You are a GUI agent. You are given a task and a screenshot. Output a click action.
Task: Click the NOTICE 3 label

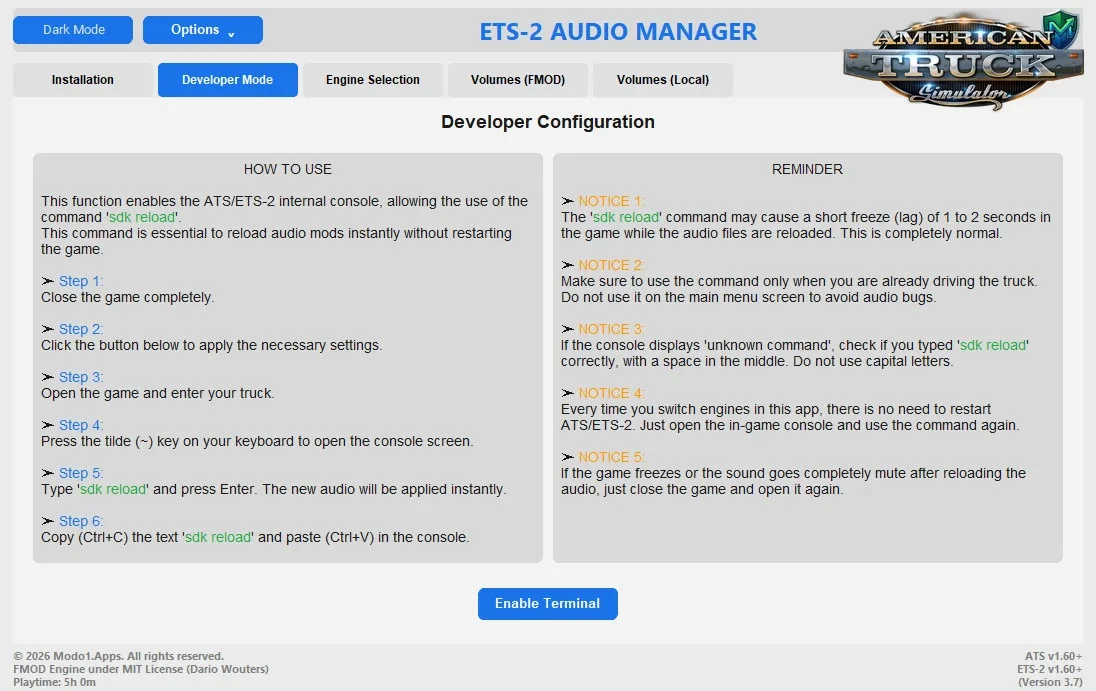[612, 329]
